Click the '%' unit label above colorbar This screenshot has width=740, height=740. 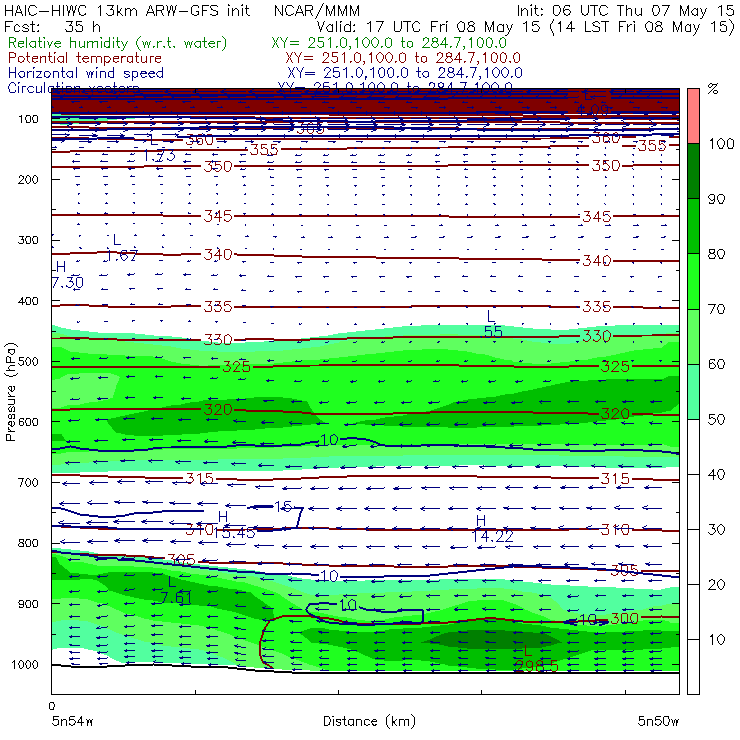pyautogui.click(x=713, y=89)
